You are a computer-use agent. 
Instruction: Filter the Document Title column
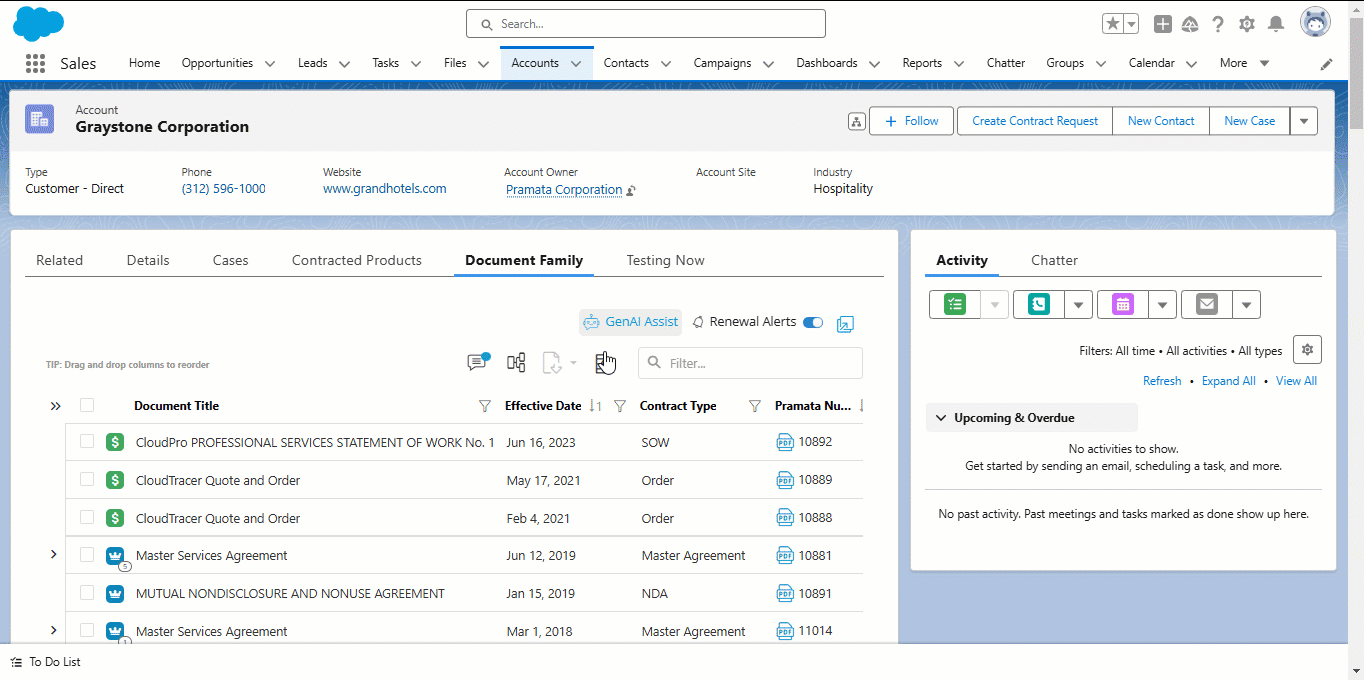[x=485, y=406]
